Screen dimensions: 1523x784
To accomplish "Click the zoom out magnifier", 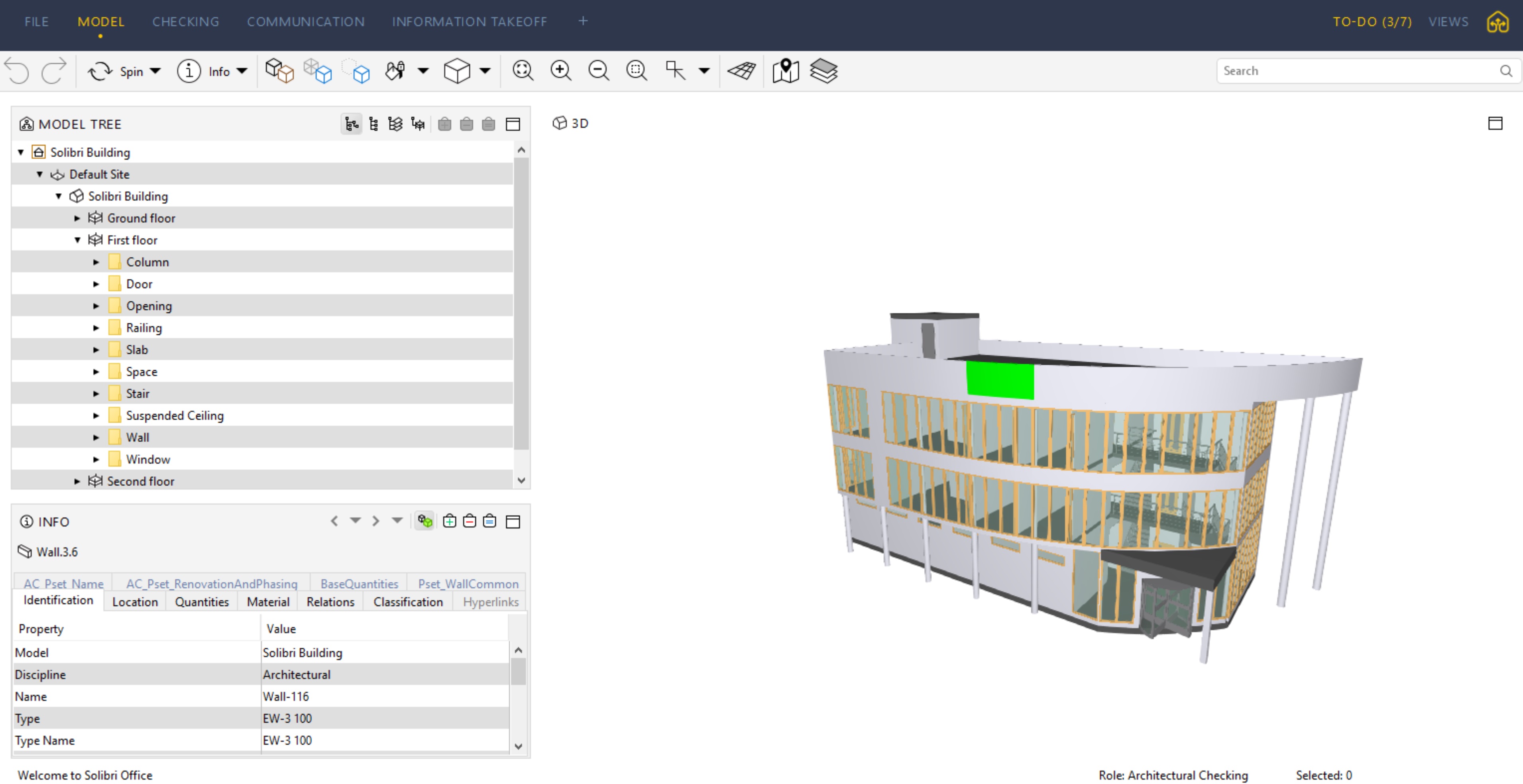I will 598,71.
